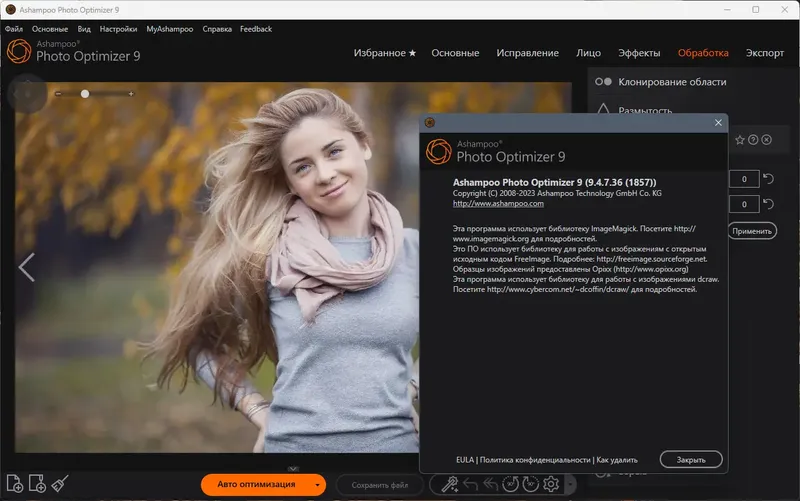The image size is (800, 501).
Task: Open the Вид menu
Action: [84, 29]
